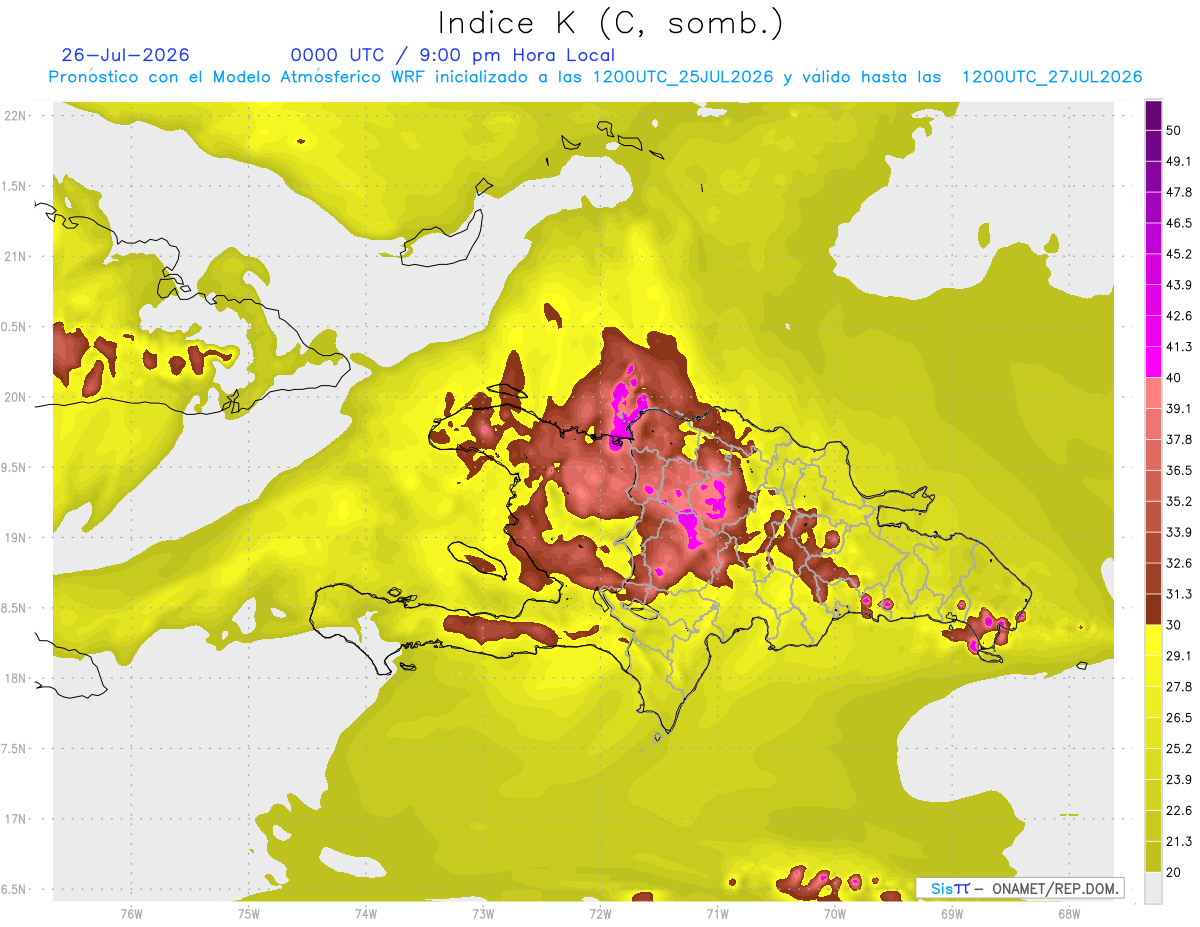1200x927 pixels.
Task: Click the '40' color scale value
Action: [x=1174, y=378]
